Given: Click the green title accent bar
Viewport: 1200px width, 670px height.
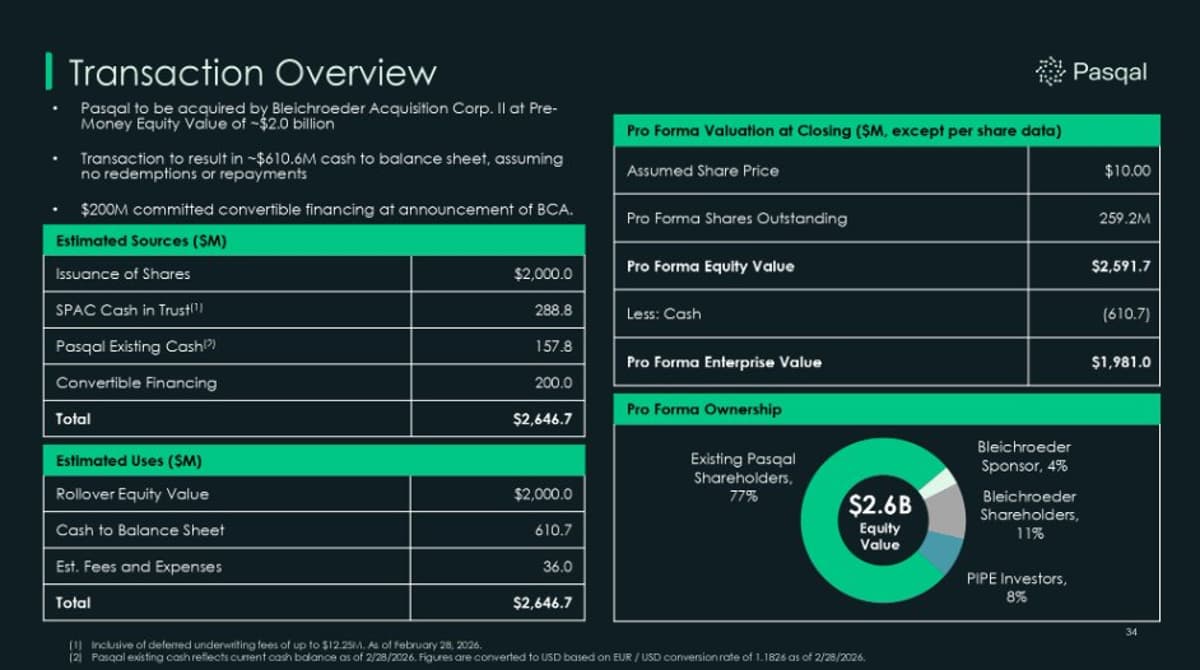Looking at the screenshot, I should pyautogui.click(x=48, y=72).
